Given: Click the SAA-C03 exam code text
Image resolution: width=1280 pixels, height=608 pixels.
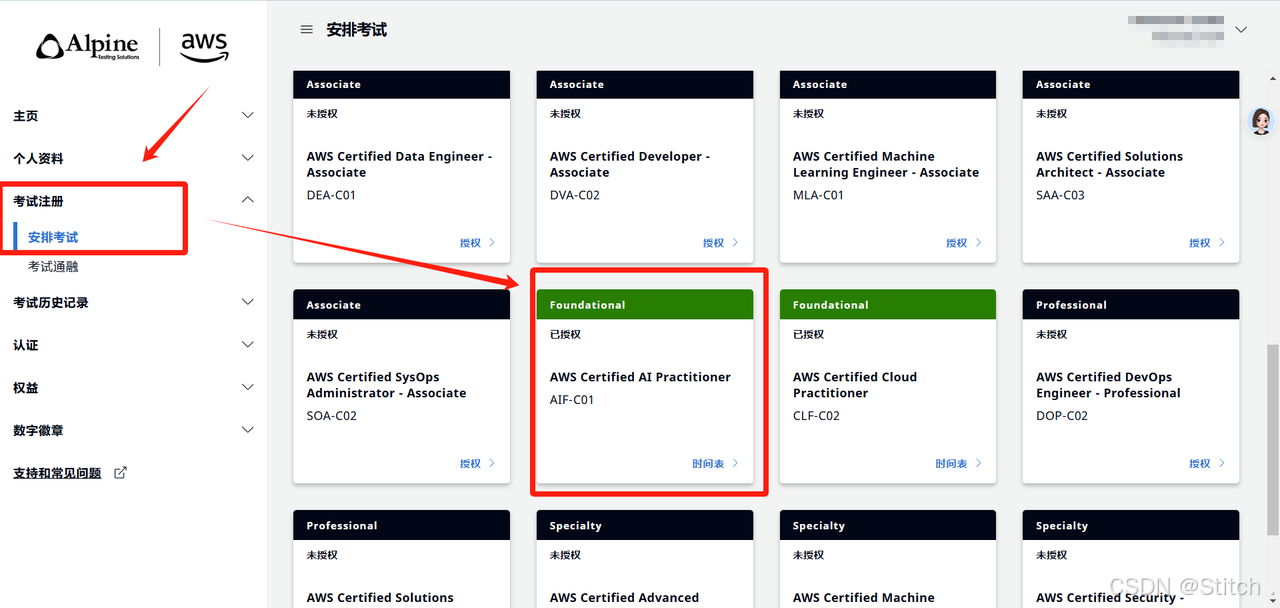Looking at the screenshot, I should [x=1060, y=195].
